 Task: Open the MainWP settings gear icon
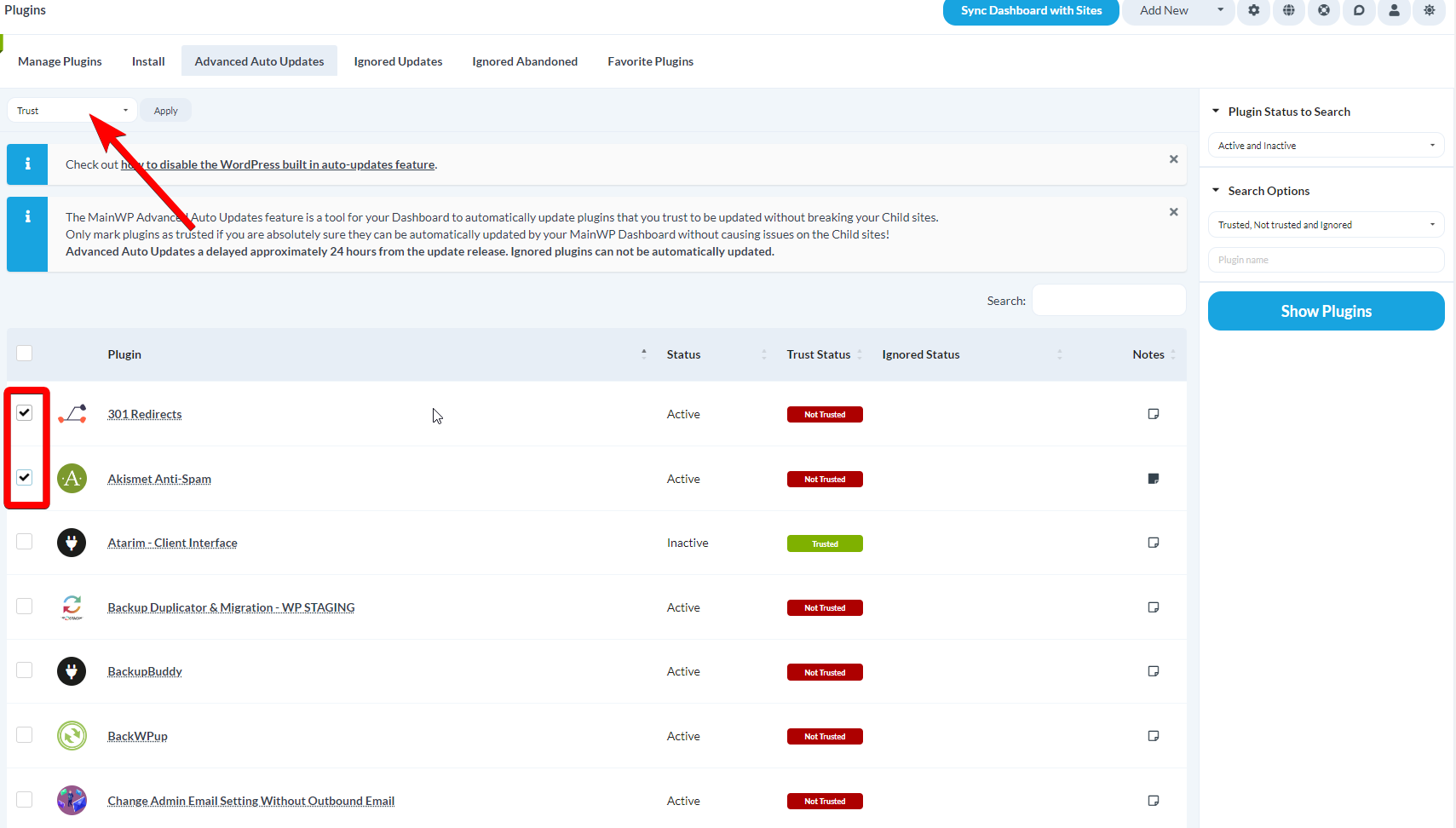(1253, 12)
